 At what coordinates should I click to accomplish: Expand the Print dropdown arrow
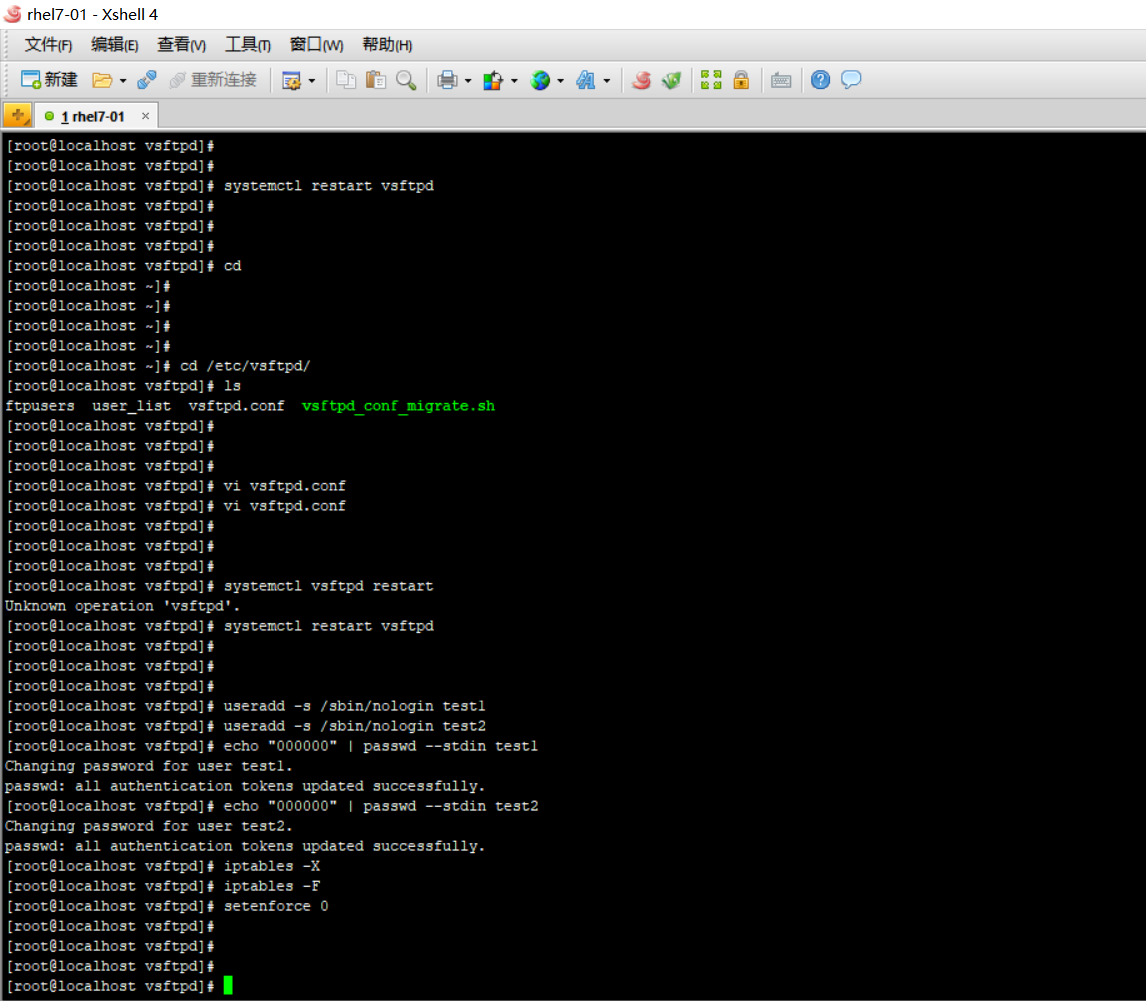click(468, 80)
